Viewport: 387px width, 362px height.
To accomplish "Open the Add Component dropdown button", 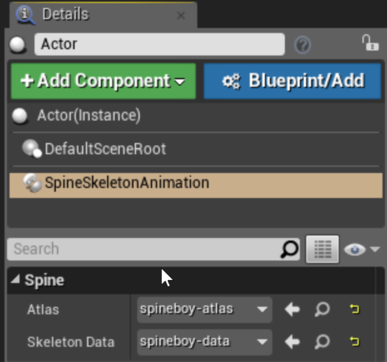I will [103, 81].
